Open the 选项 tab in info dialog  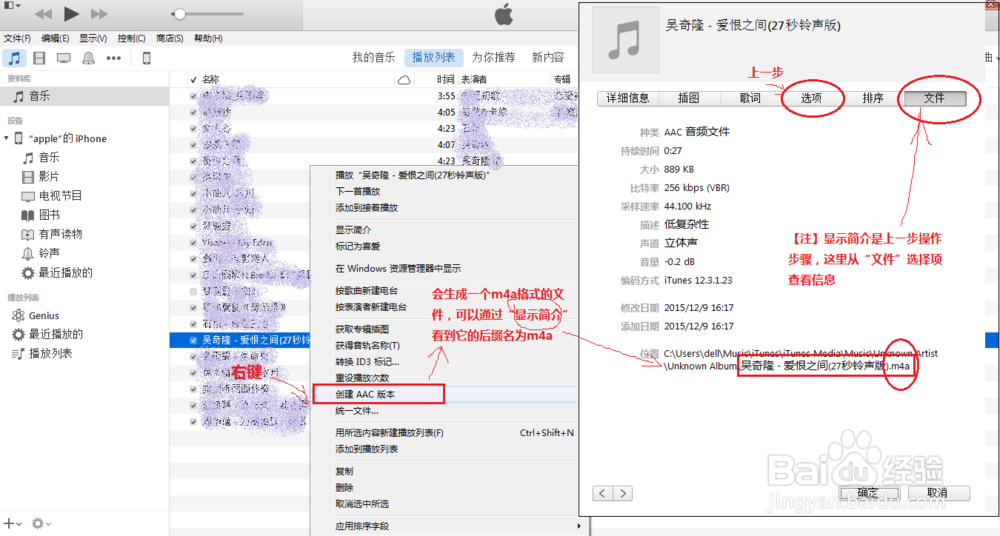(811, 98)
